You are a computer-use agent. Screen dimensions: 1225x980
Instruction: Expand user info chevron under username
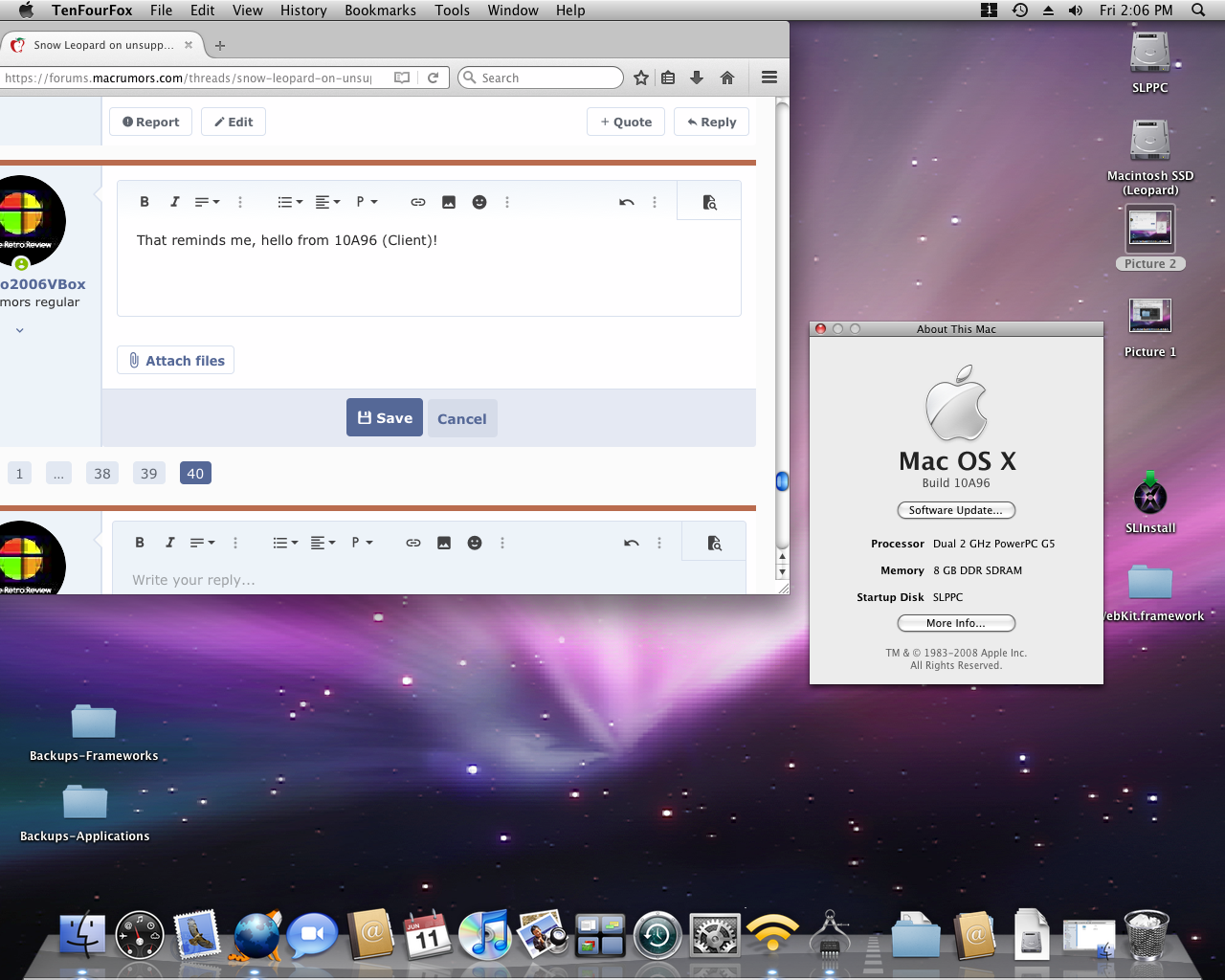pos(19,330)
